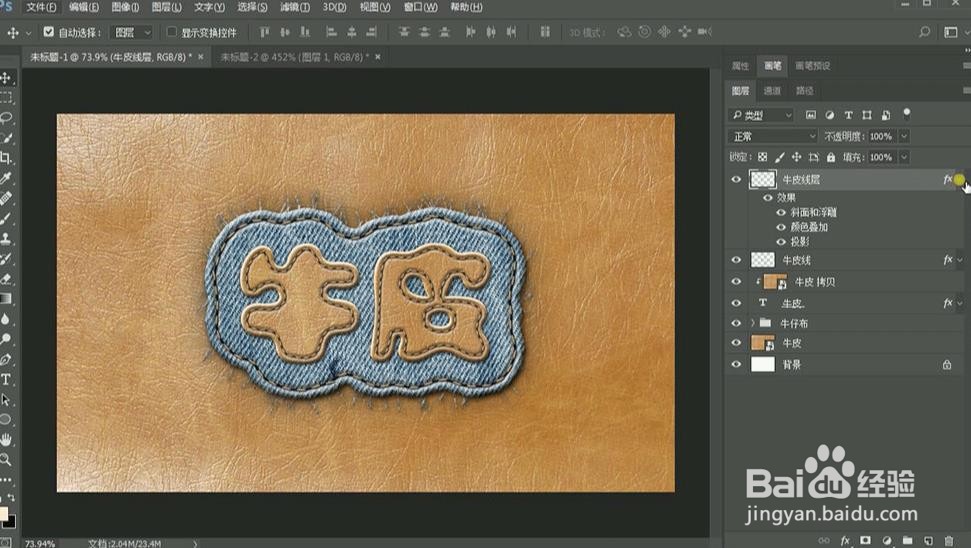Expand the 牛仔布 group folder
Viewport: 971px width, 548px height.
[752, 323]
